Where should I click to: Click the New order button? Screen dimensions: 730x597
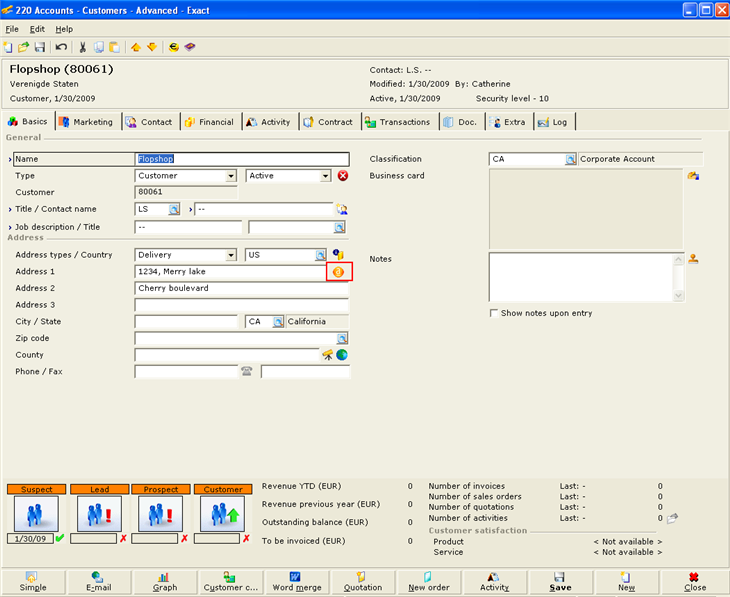pos(428,582)
